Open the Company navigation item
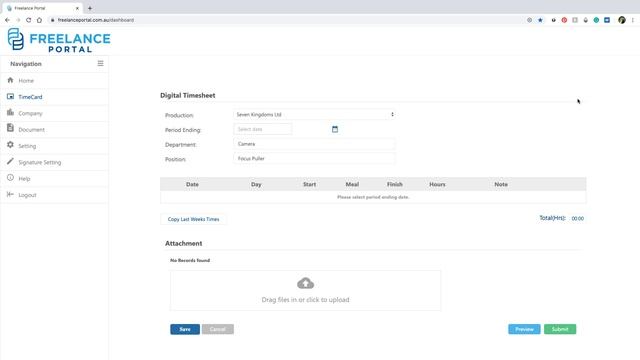640x360 pixels. (54, 113)
